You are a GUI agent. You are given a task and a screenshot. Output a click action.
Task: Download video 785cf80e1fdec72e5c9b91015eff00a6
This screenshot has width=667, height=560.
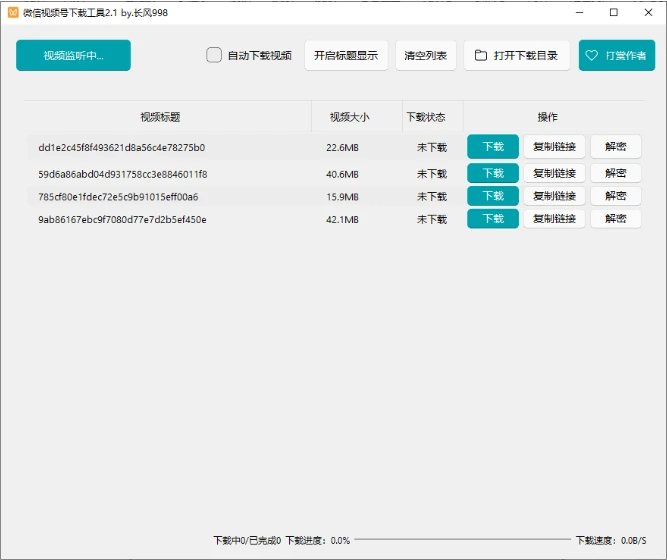pyautogui.click(x=493, y=196)
